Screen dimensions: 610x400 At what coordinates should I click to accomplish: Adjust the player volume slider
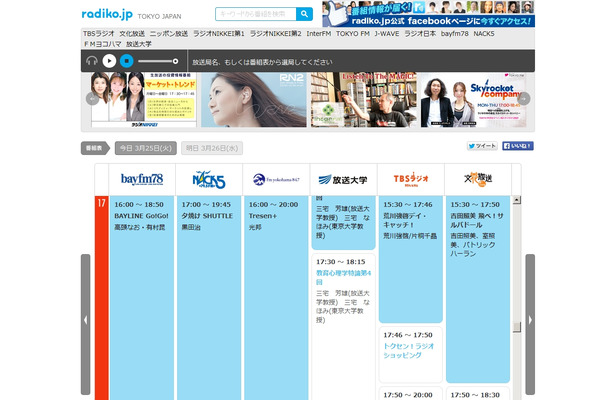coord(158,61)
